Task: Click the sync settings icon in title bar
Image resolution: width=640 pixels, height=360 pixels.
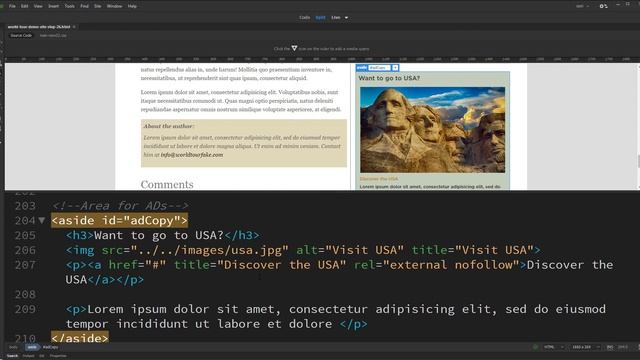Action: (x=603, y=6)
